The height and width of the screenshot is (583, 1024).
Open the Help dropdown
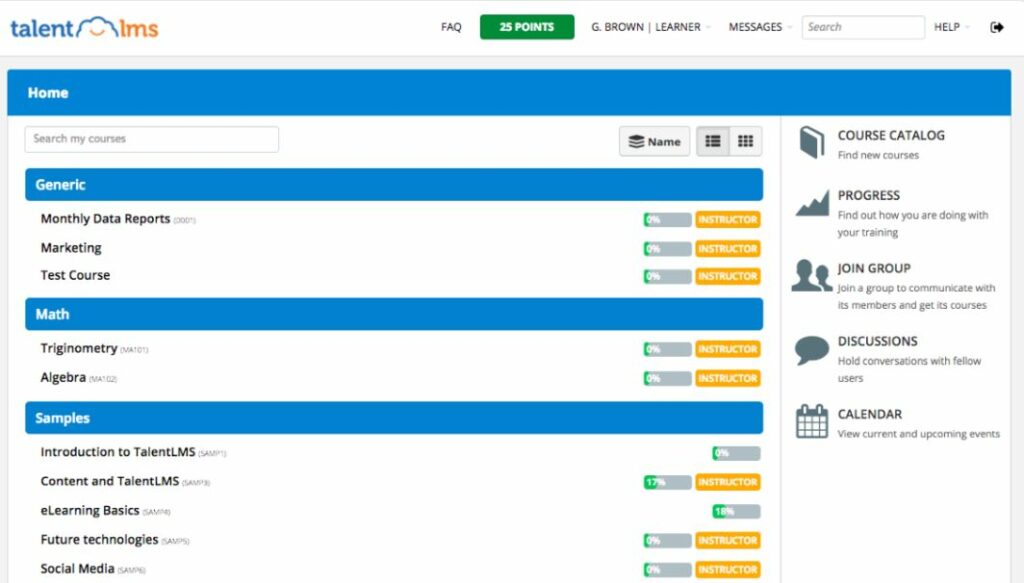pos(952,27)
